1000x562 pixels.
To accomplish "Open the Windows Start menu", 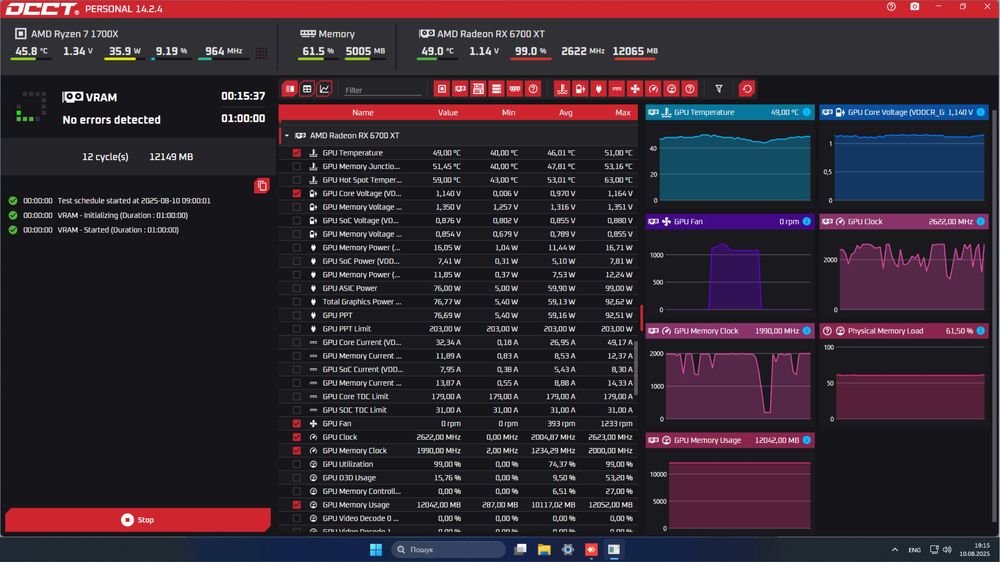I will point(376,550).
